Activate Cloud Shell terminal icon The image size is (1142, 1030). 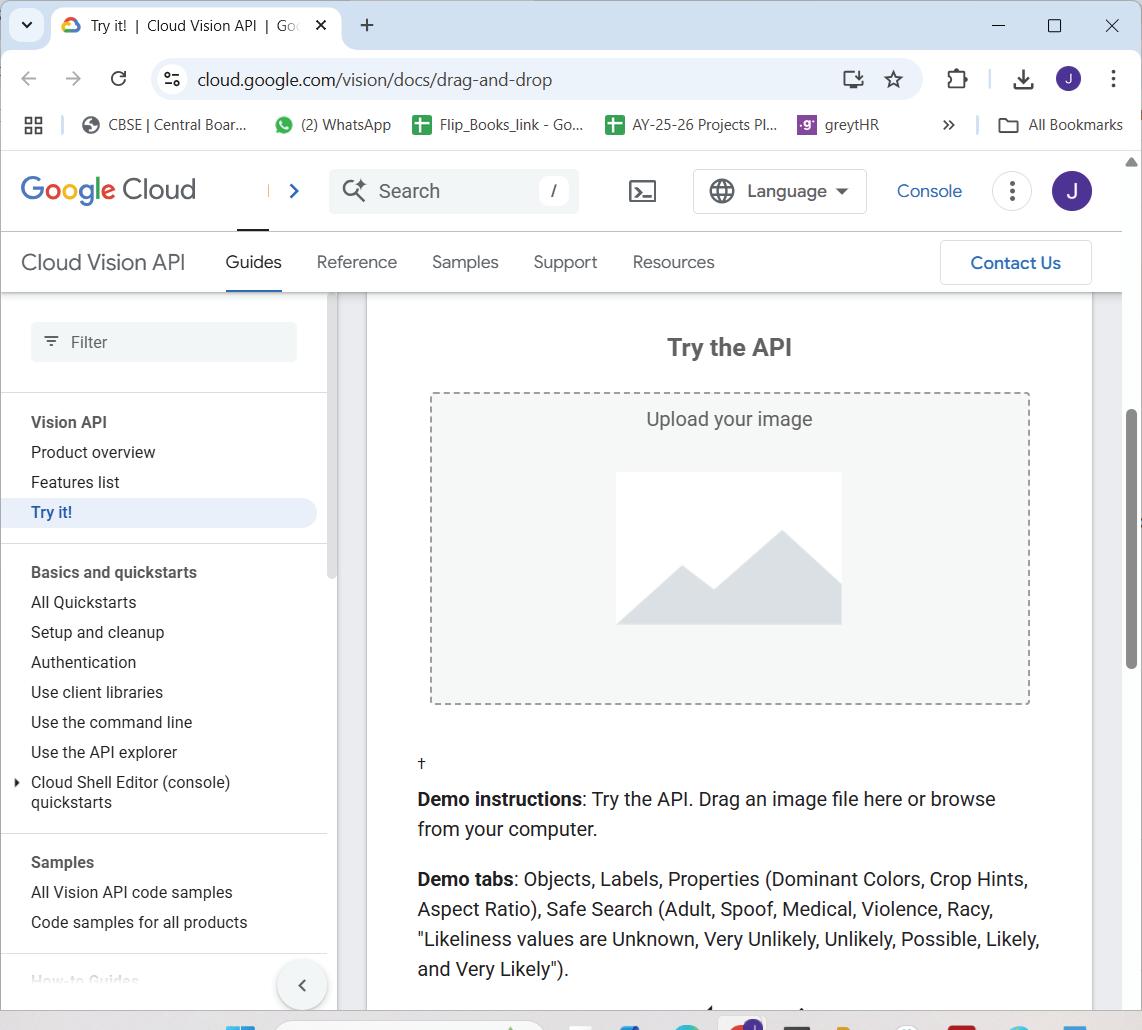click(642, 191)
